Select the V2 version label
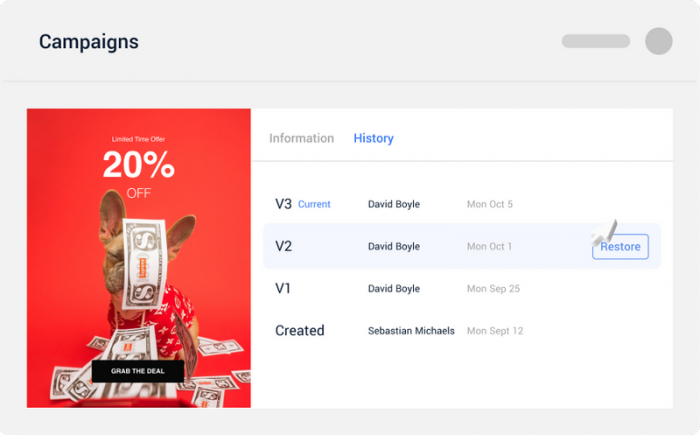The image size is (700, 435). (x=283, y=246)
